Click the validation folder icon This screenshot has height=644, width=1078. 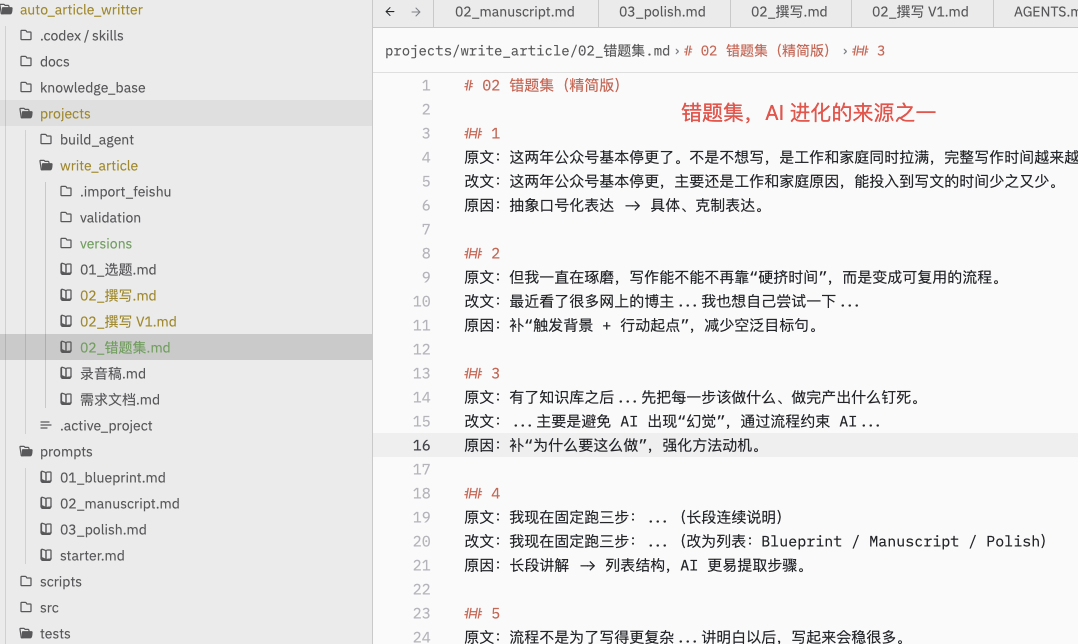pyautogui.click(x=66, y=217)
